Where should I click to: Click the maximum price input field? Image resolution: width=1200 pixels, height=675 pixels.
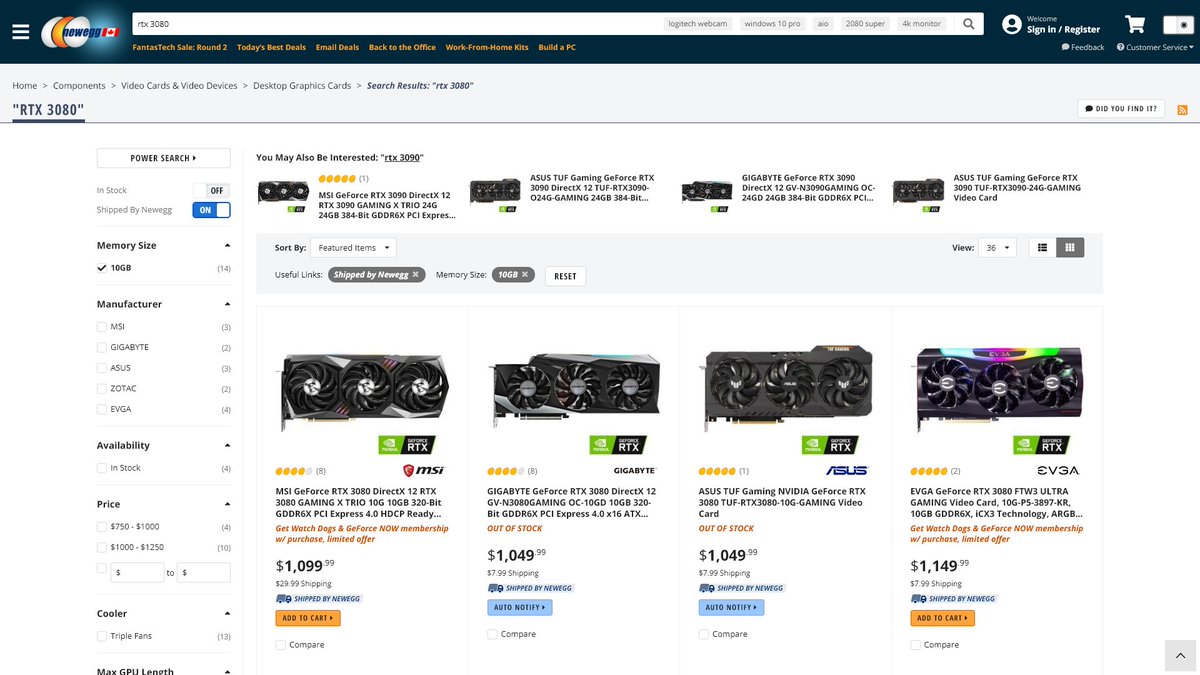pos(205,573)
